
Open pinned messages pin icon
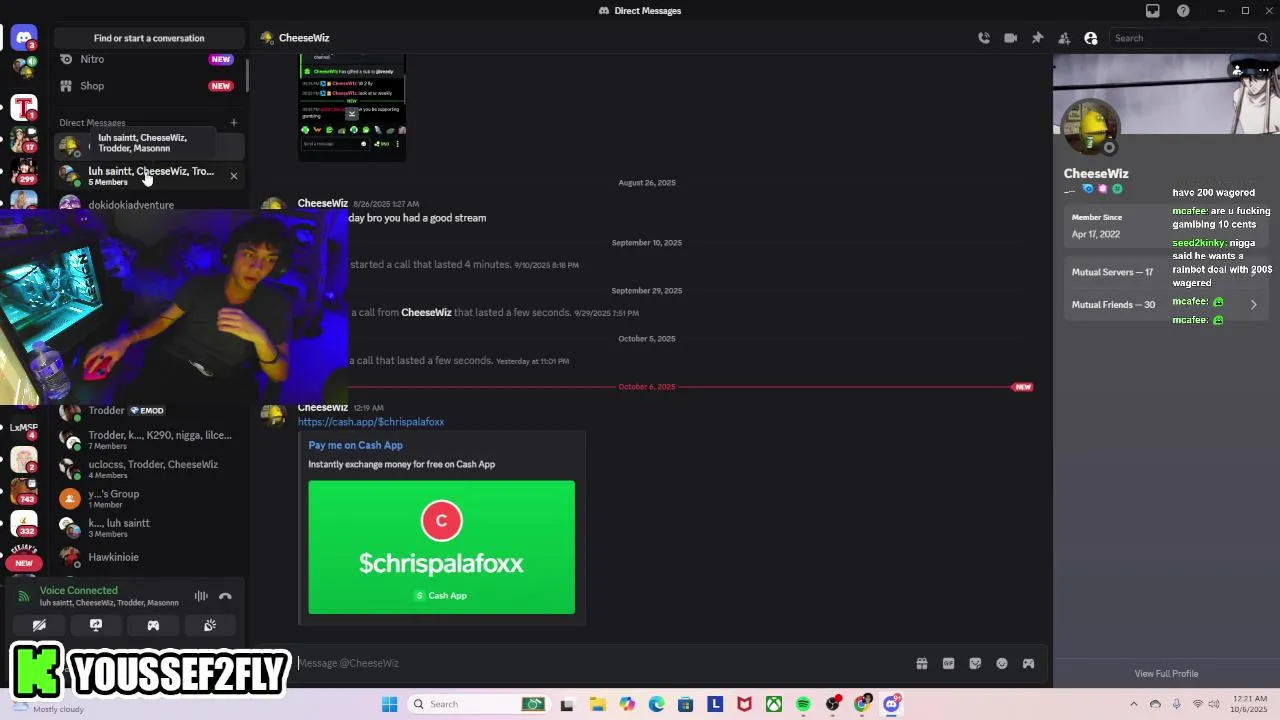coord(1037,38)
